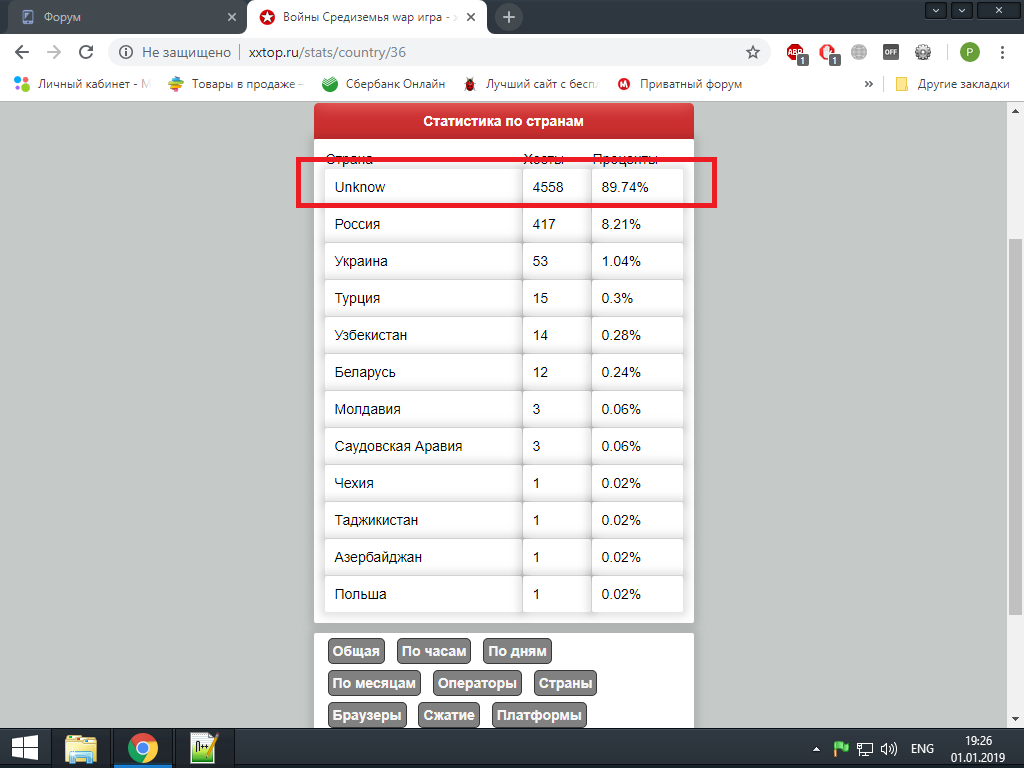Bookmark this page with the star icon
Screen dimensions: 1024x768
753,52
